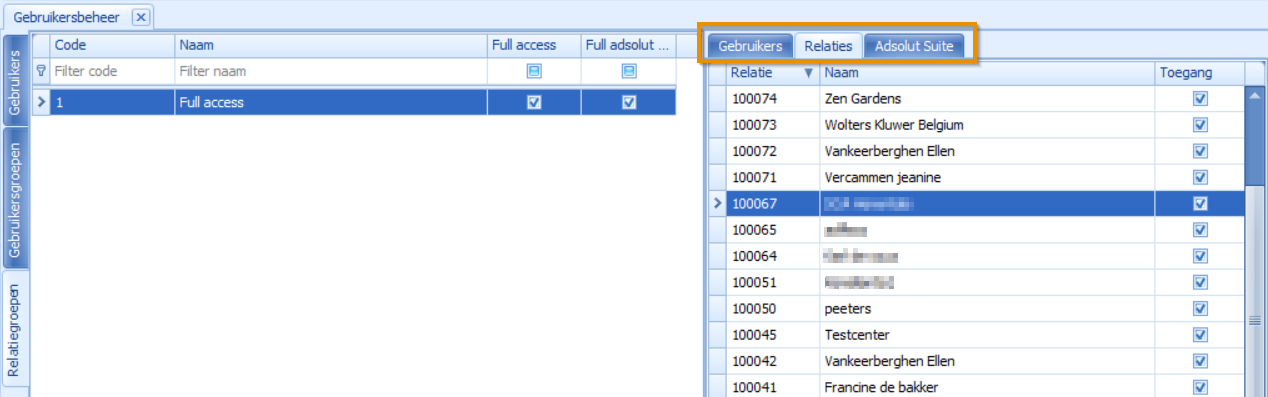Toggle Toegang for relation 100065

click(1200, 230)
